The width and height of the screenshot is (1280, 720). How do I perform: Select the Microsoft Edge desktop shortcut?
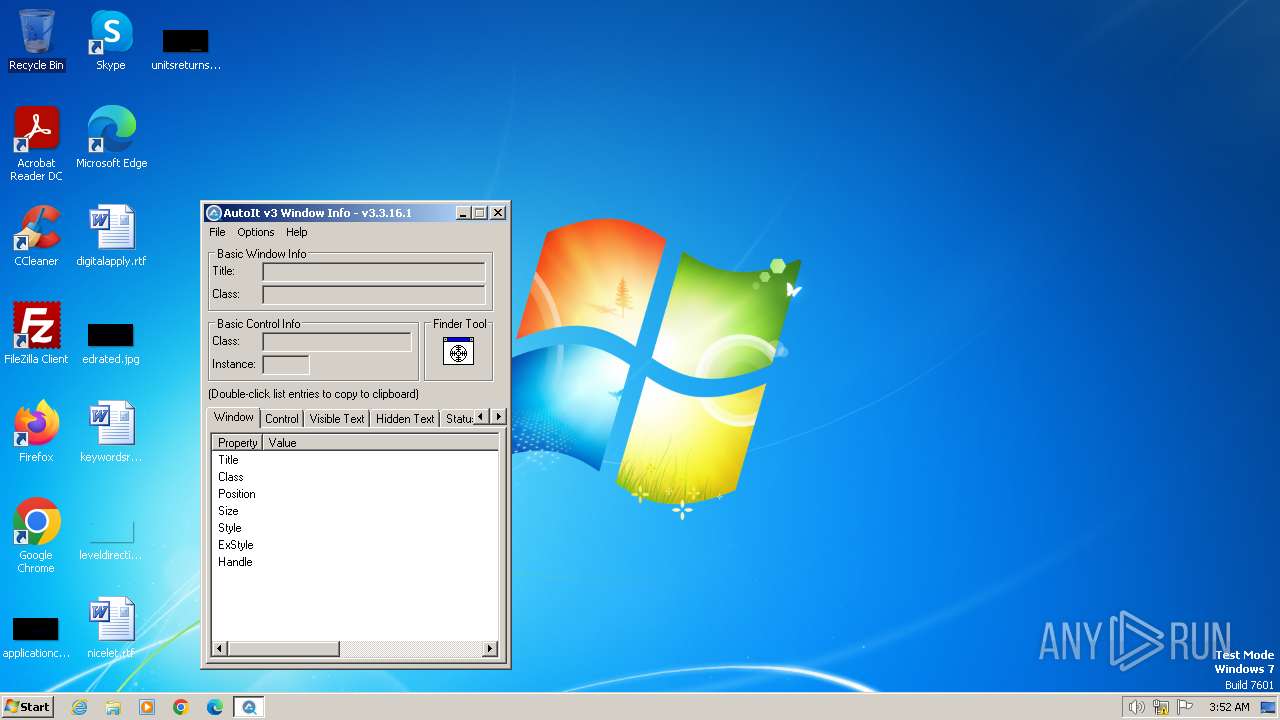(111, 138)
